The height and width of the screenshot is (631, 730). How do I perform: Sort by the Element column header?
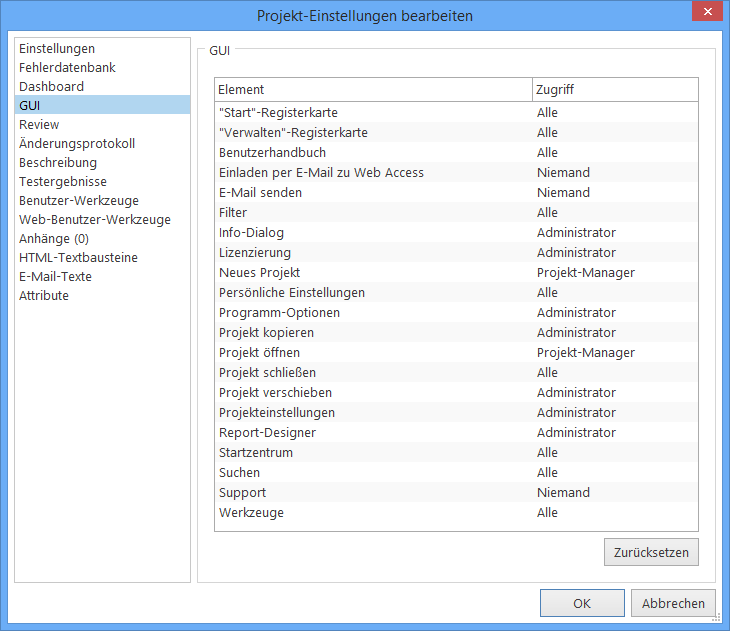point(373,89)
